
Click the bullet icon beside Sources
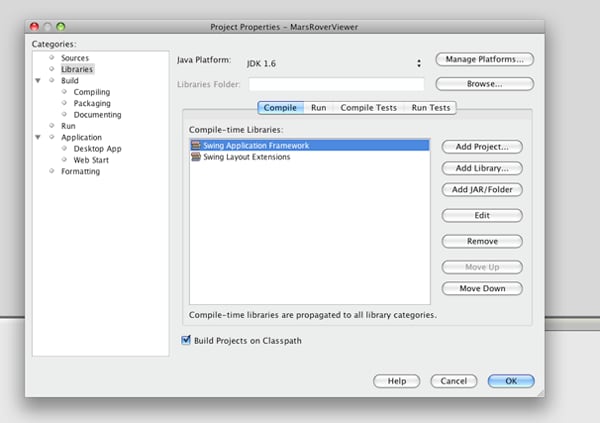click(52, 57)
